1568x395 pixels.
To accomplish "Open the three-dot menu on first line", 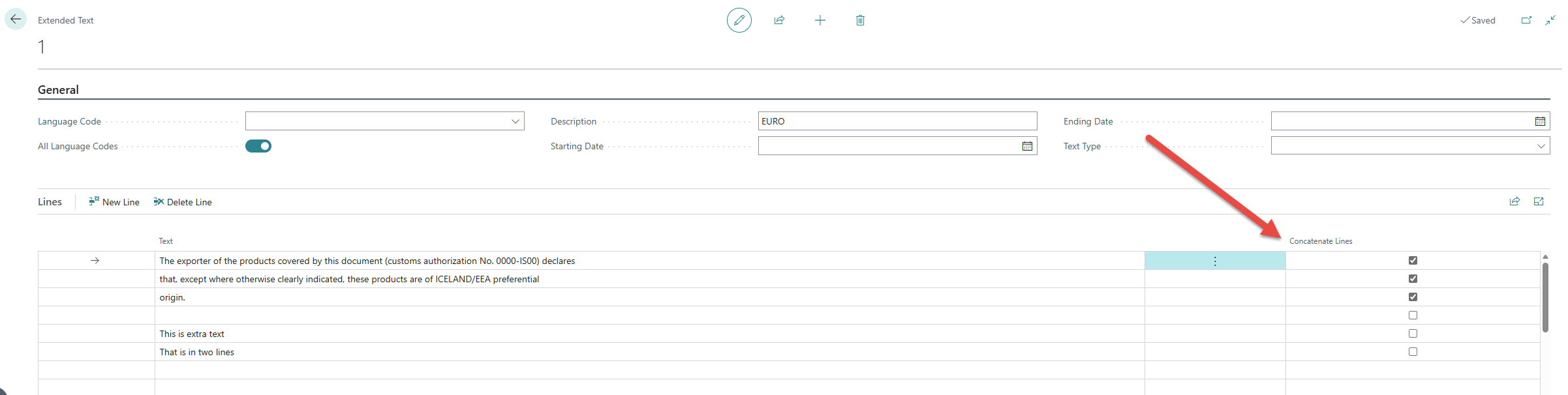I will point(1215,261).
